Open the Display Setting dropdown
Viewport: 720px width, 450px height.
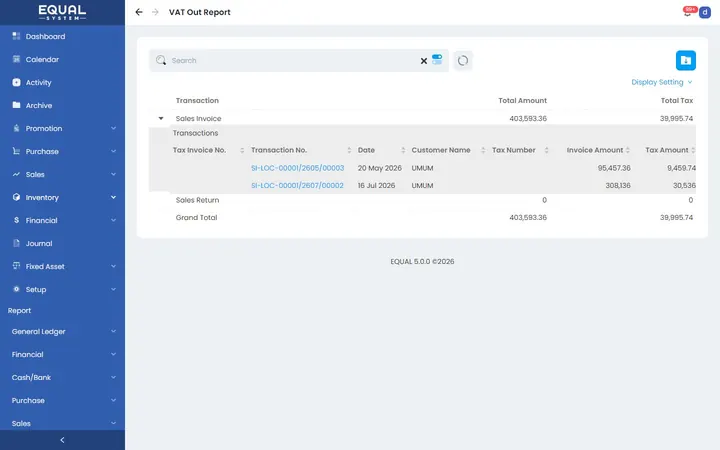pos(662,82)
